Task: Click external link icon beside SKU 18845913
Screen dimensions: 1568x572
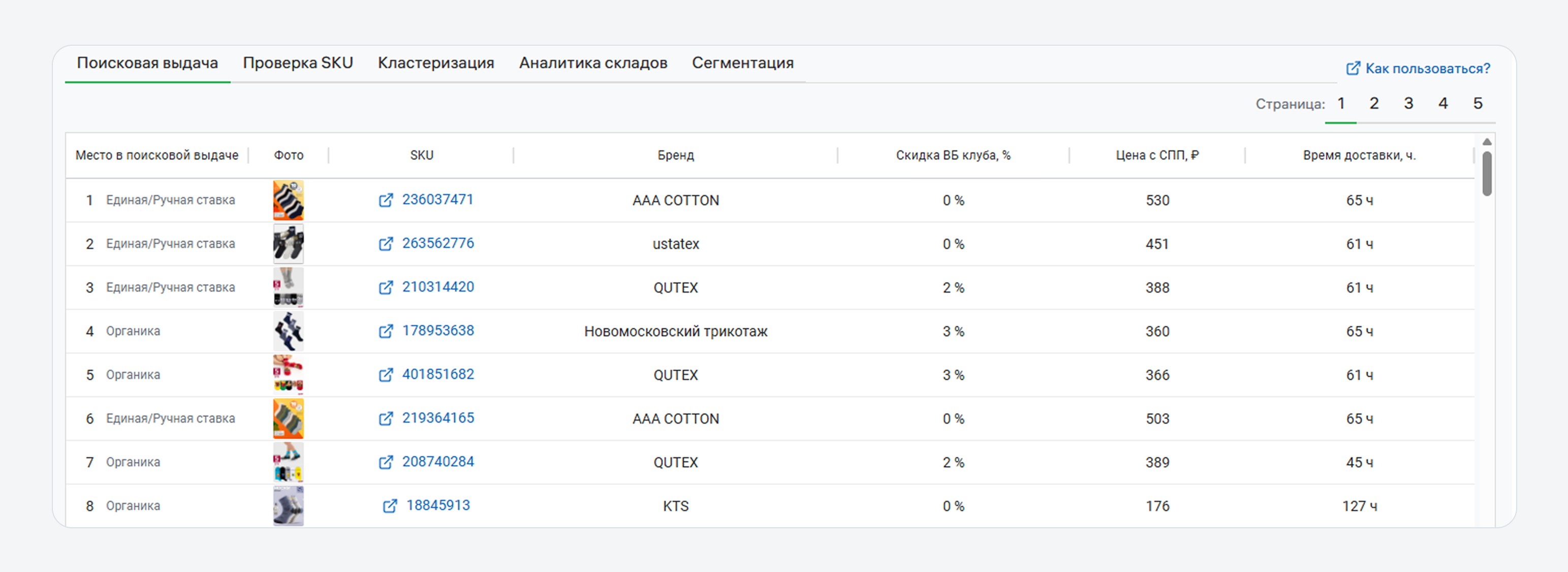Action: tap(390, 505)
